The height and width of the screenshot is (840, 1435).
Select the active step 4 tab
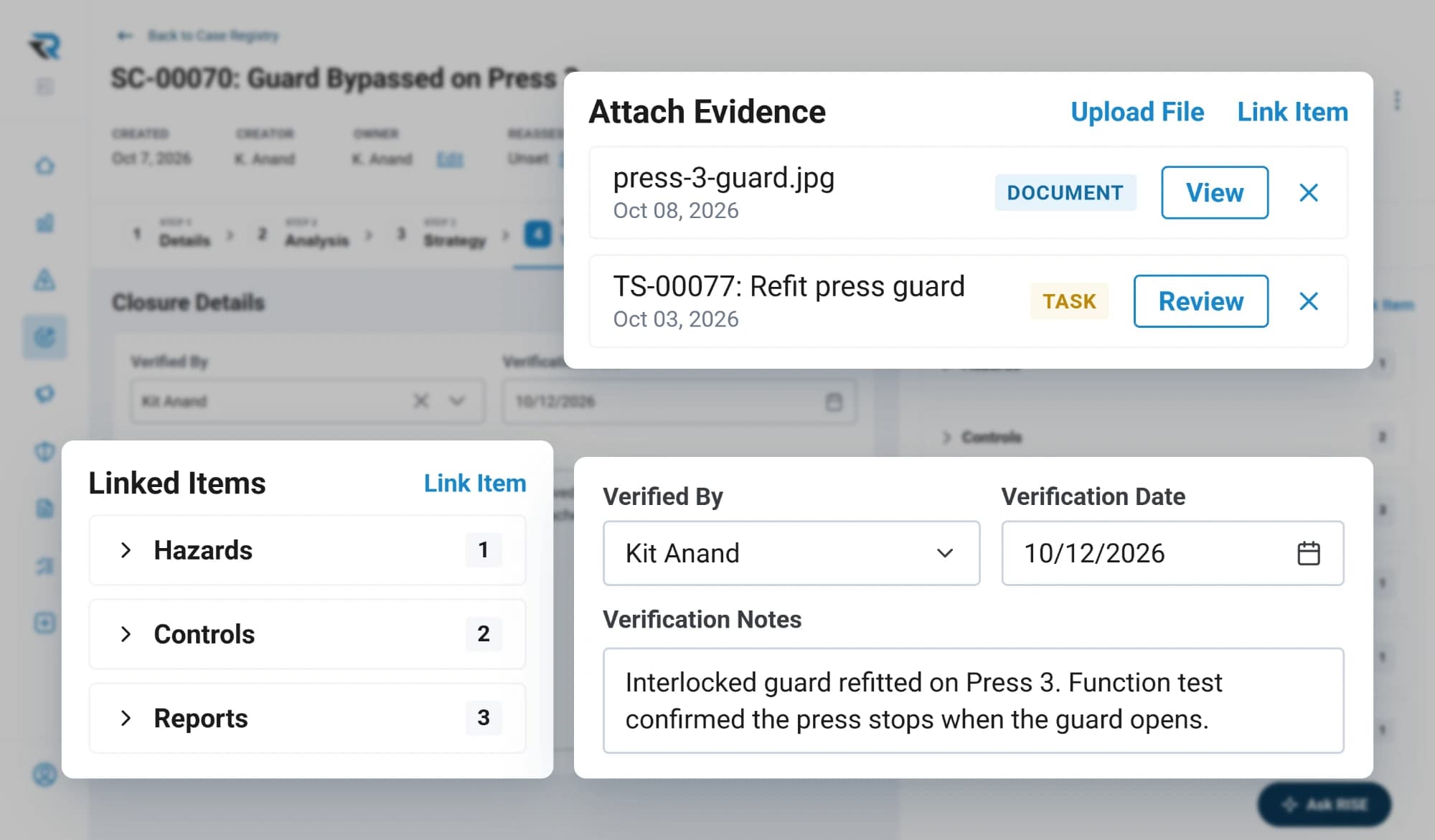(538, 234)
